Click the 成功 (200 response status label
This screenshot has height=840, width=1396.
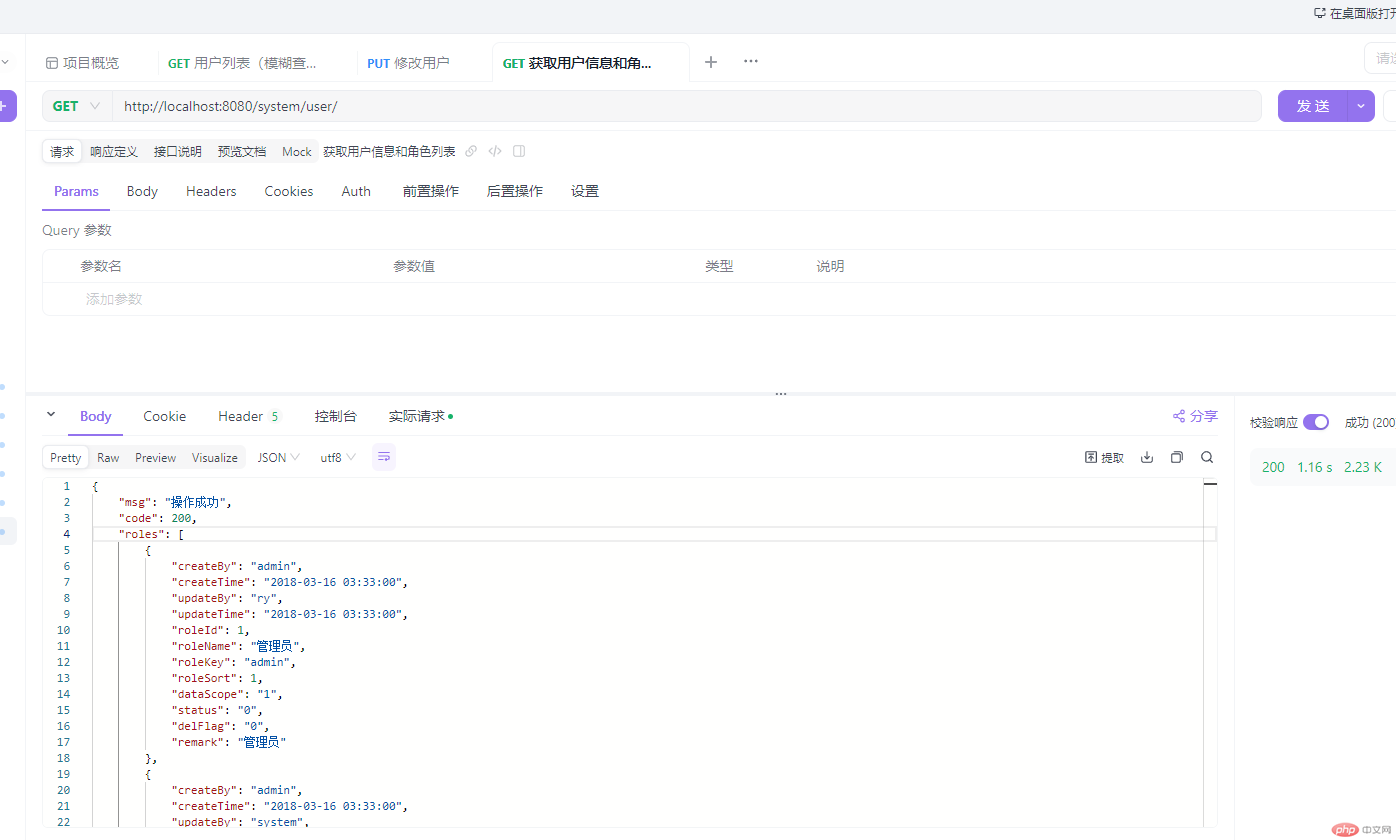(1370, 423)
